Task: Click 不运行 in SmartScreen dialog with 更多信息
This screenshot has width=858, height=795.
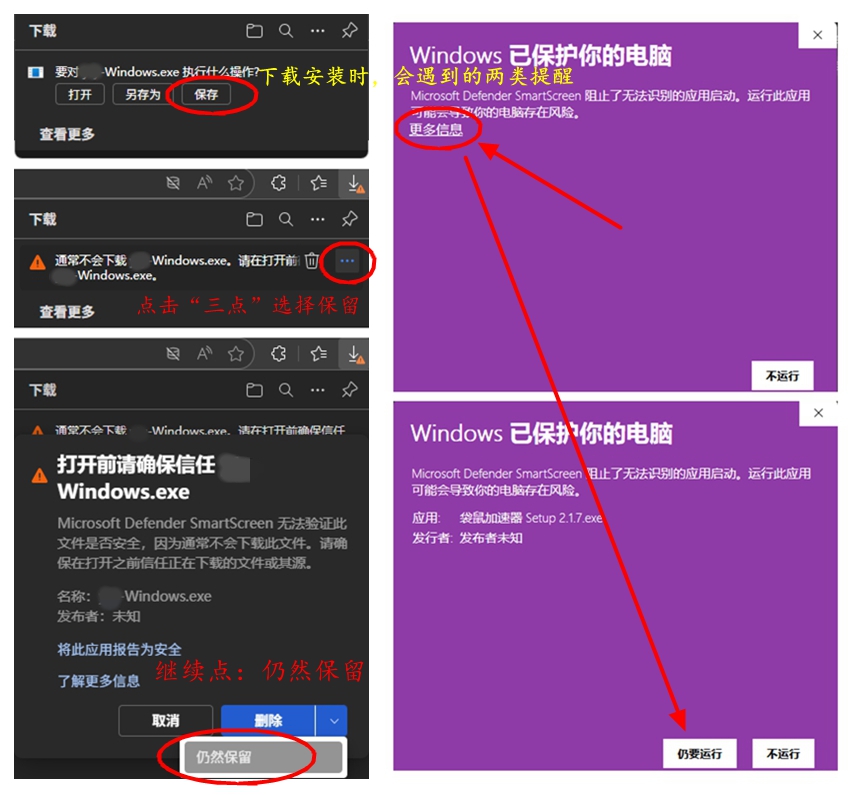Action: (x=782, y=375)
